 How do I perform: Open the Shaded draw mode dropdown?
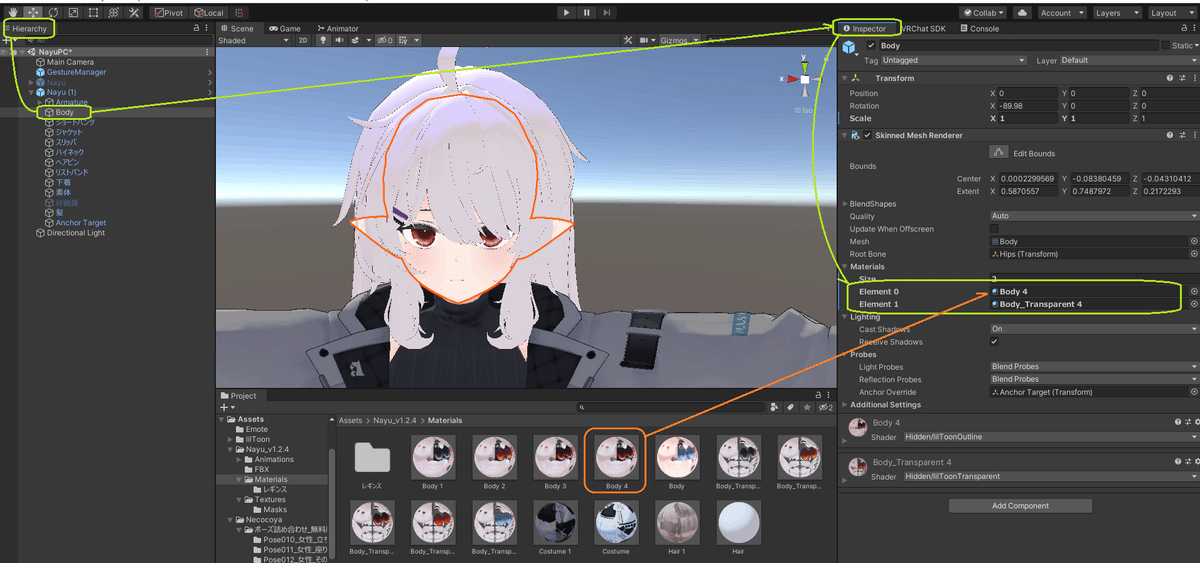click(254, 41)
